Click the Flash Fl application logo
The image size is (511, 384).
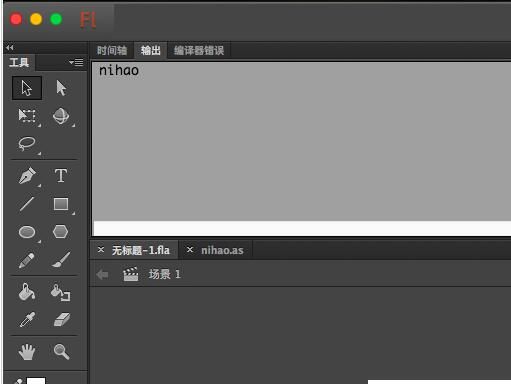pos(88,20)
